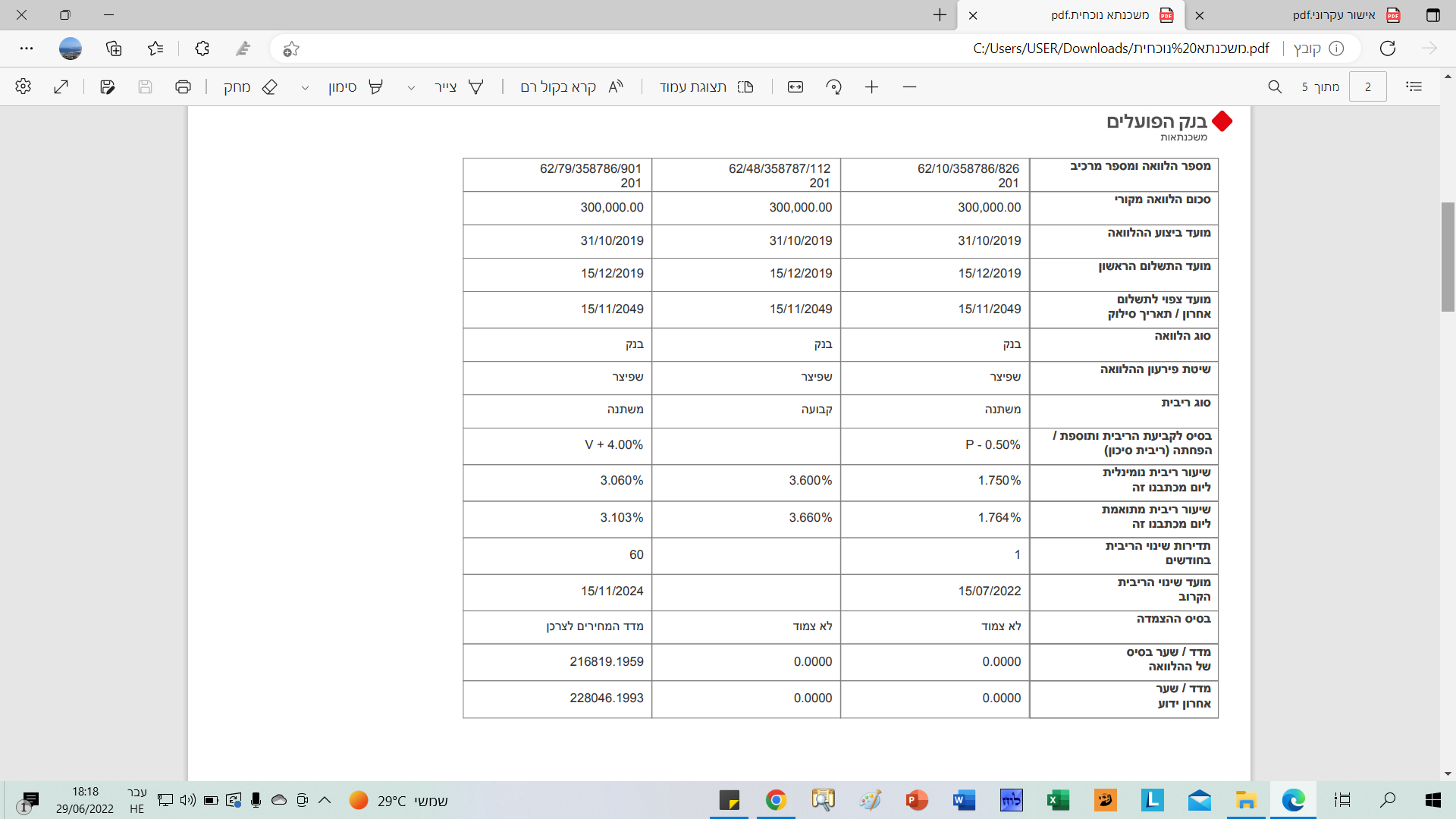
Task: Select the Erase (מחק) tool
Action: [x=250, y=87]
